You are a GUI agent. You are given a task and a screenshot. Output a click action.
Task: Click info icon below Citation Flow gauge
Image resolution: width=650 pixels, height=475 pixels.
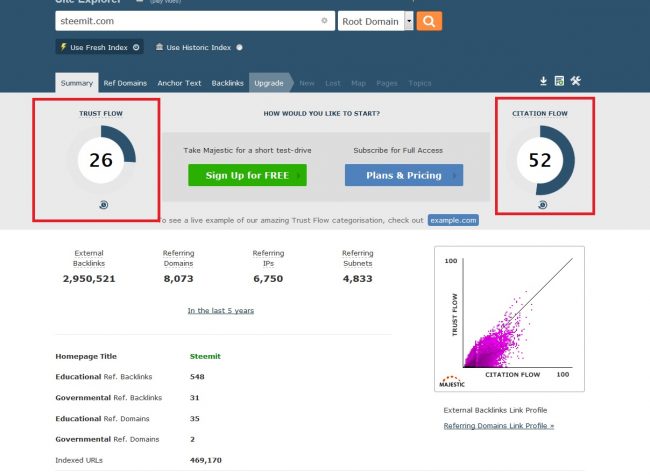click(543, 204)
